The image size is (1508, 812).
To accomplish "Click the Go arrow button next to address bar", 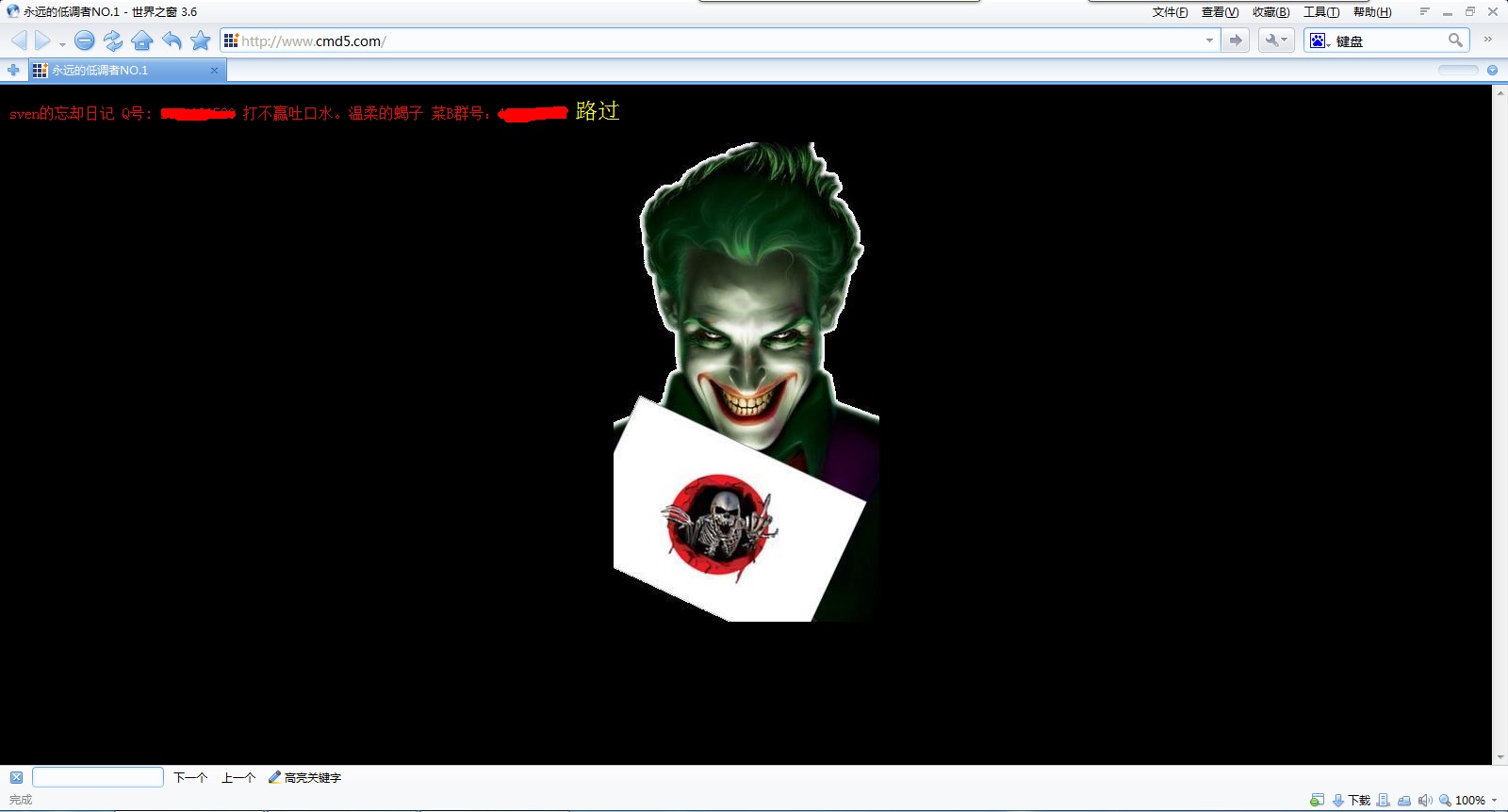I will point(1236,41).
